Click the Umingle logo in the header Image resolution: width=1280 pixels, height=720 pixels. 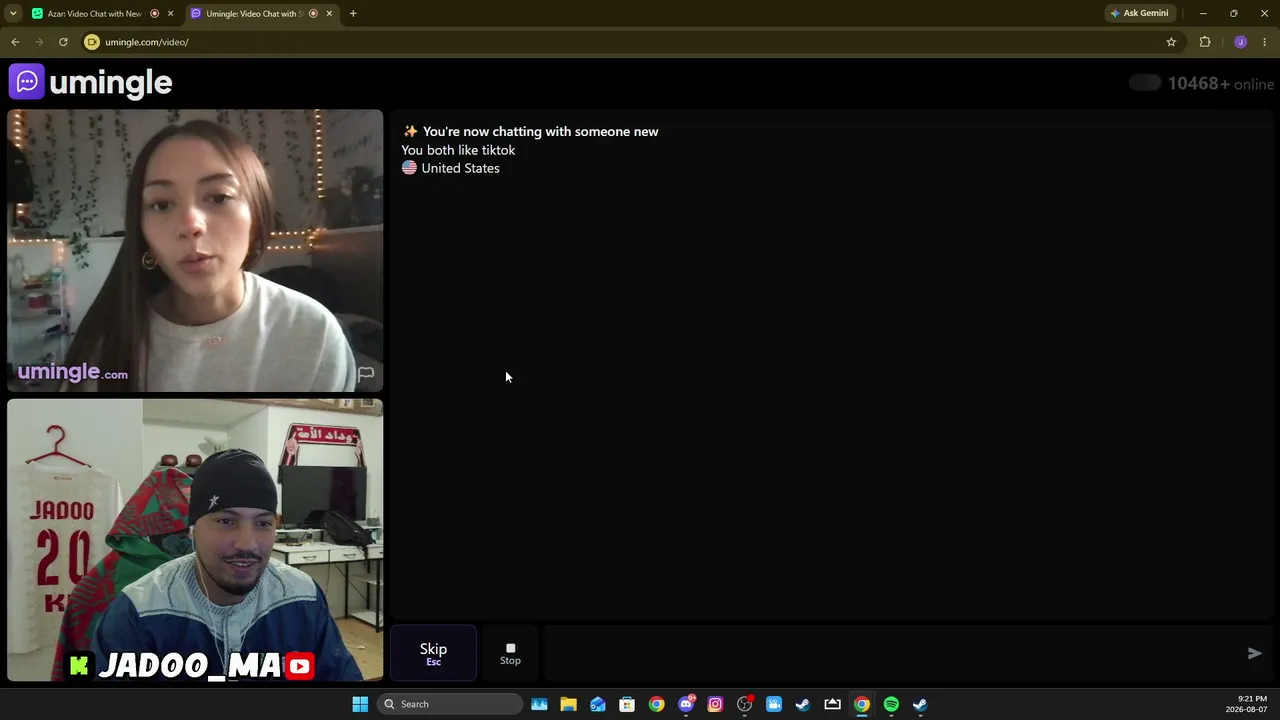[x=91, y=82]
